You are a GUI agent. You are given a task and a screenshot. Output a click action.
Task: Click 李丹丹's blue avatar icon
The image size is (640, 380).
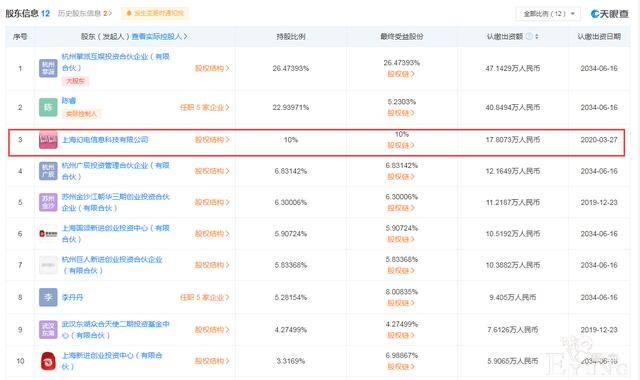48,297
